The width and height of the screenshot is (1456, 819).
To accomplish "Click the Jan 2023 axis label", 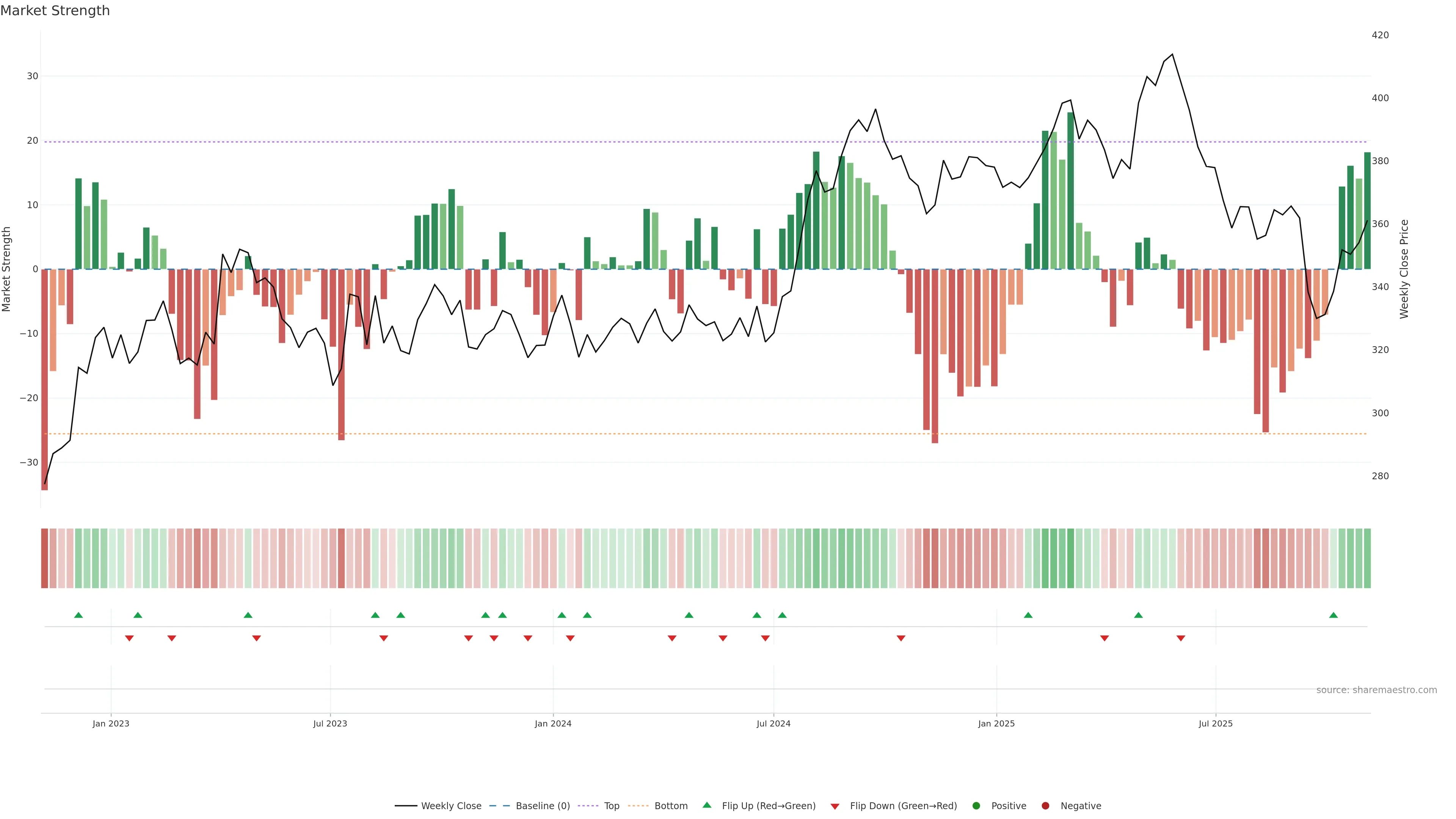I will [111, 723].
